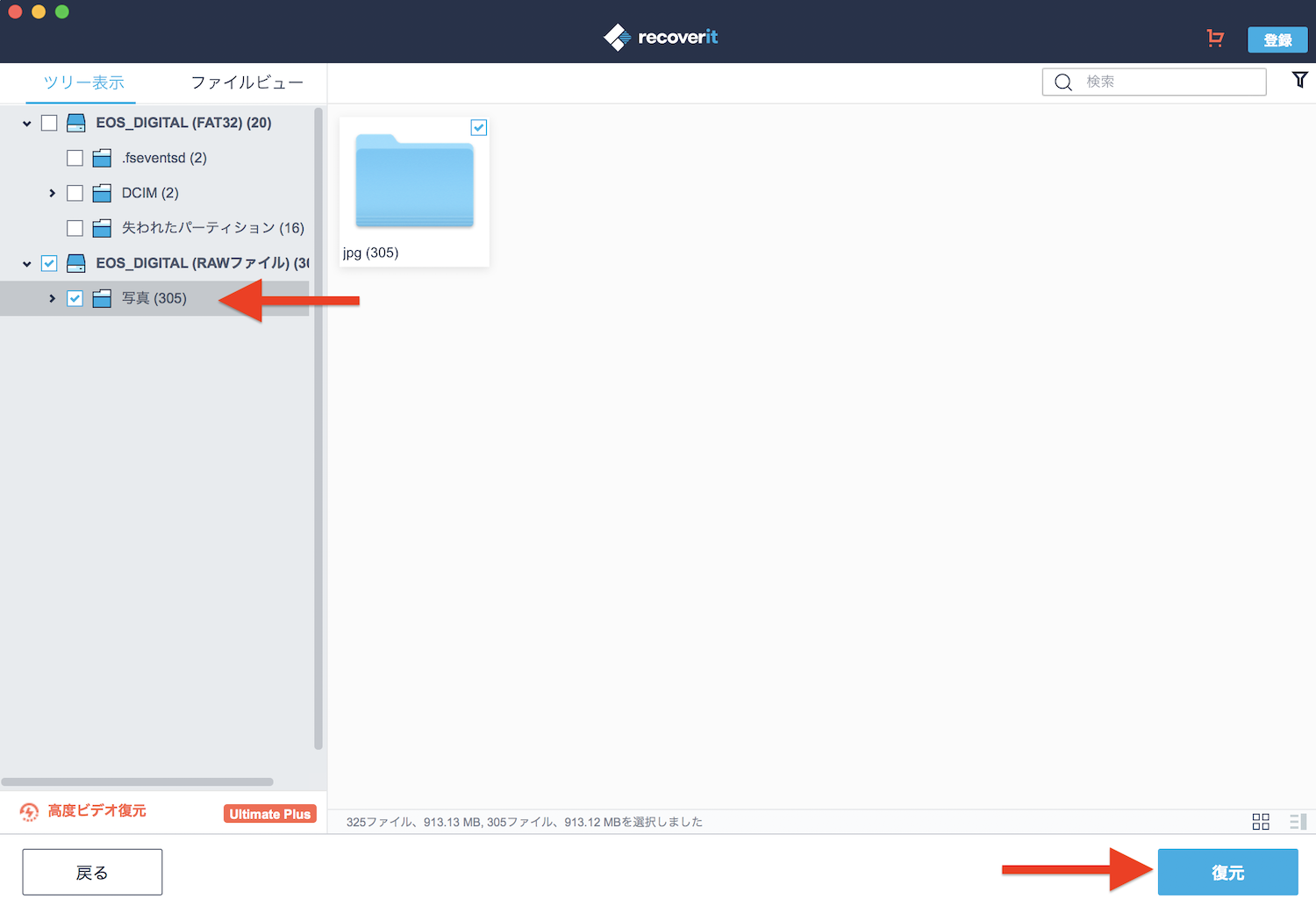Switch to the ツリー表示 tab
This screenshot has height=906, width=1316.
pyautogui.click(x=83, y=82)
